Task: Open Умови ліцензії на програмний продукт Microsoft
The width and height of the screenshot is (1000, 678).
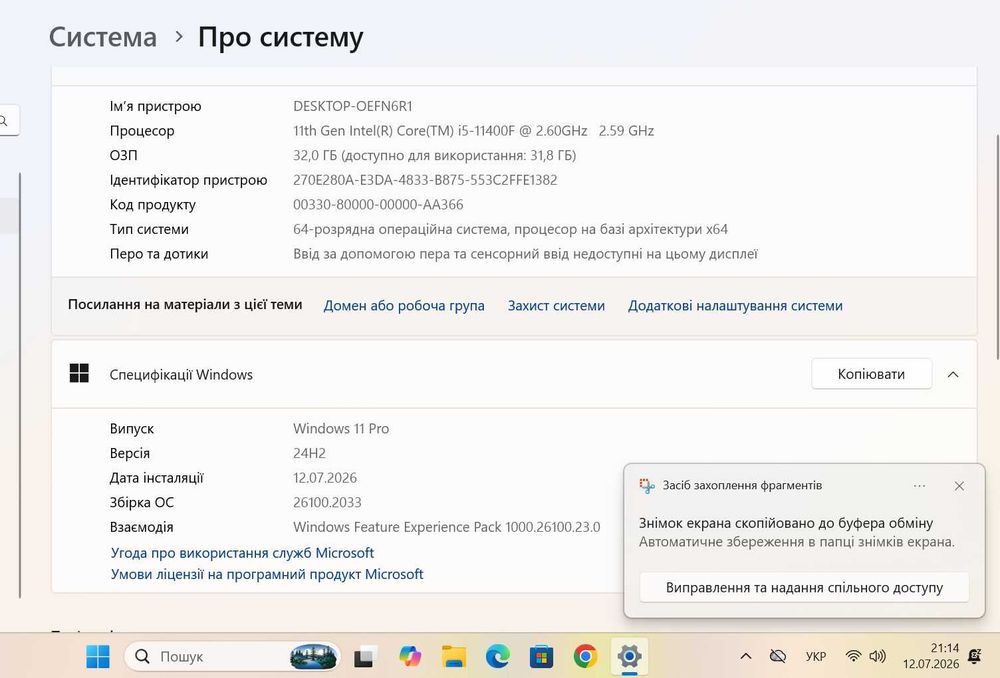Action: (x=267, y=575)
